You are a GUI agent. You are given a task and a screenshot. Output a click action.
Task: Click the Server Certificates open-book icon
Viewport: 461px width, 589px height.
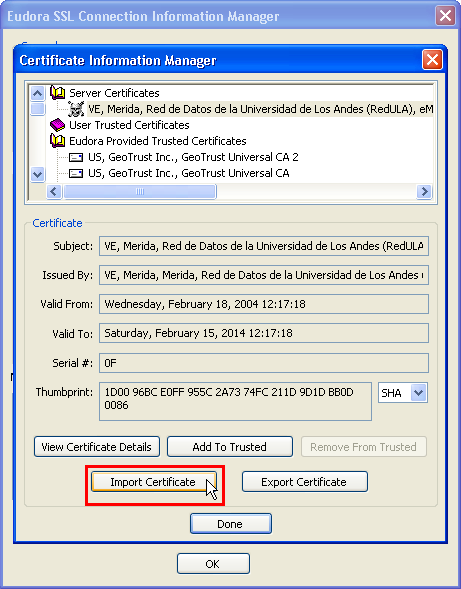[57, 92]
